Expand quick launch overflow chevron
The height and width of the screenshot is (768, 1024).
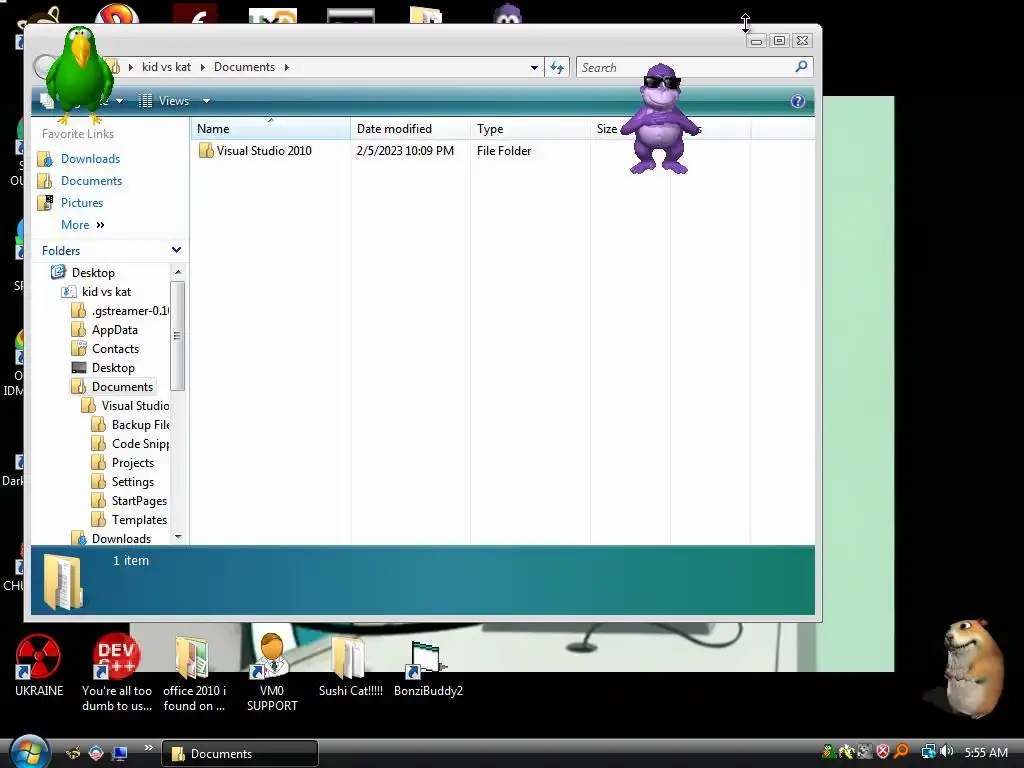click(148, 748)
